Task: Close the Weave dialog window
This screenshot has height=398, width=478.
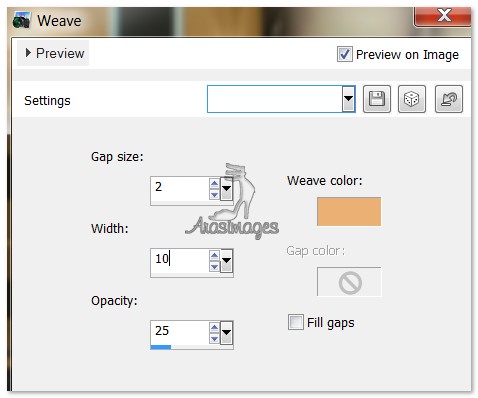Action: point(443,16)
